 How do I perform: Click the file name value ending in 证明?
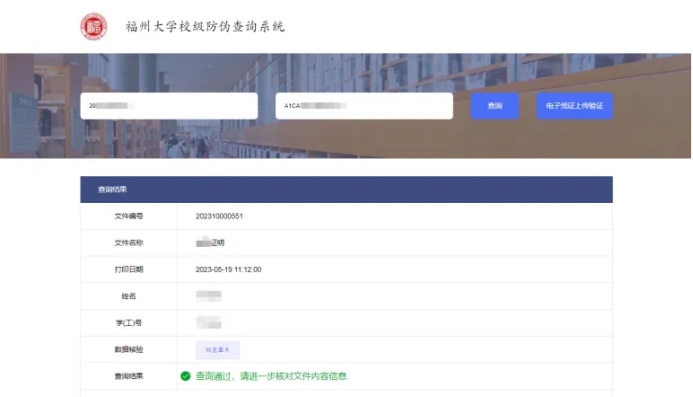coord(210,243)
